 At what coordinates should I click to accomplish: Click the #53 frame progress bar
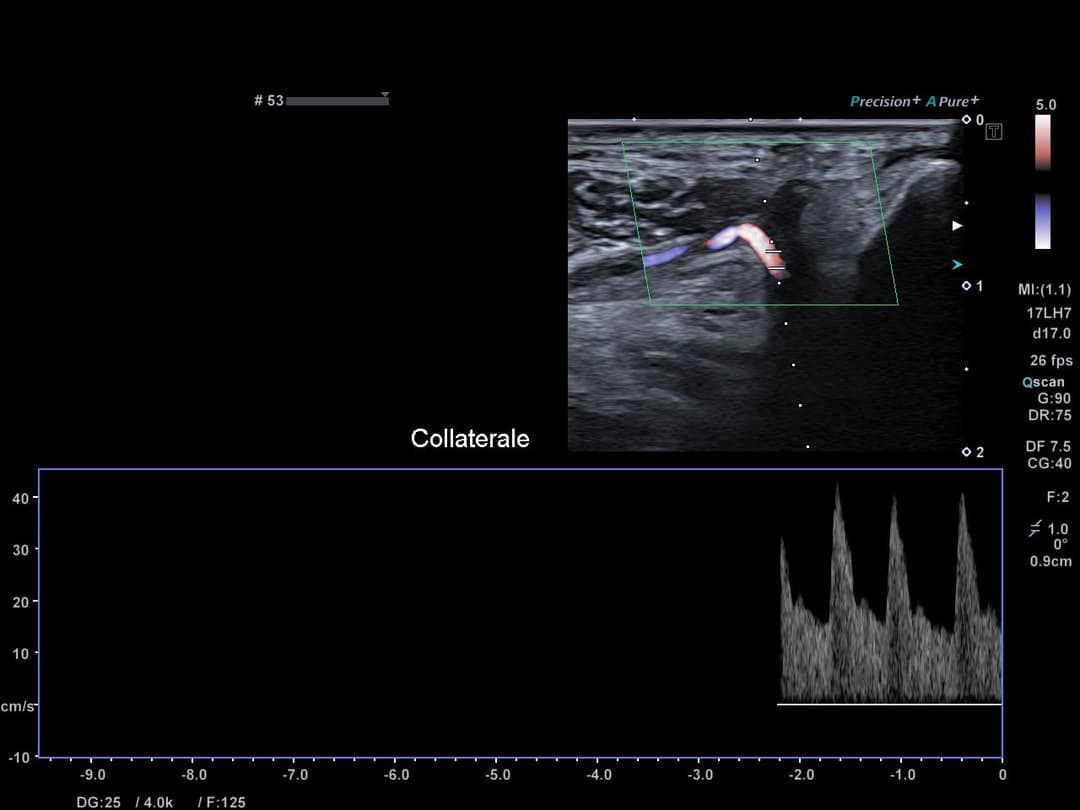click(x=337, y=101)
